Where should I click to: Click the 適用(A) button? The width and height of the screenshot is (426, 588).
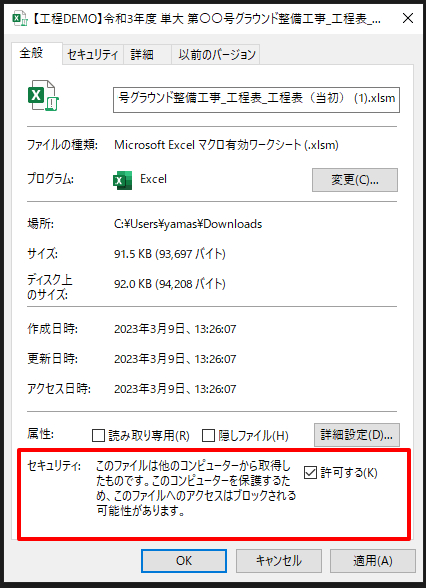(x=373, y=561)
